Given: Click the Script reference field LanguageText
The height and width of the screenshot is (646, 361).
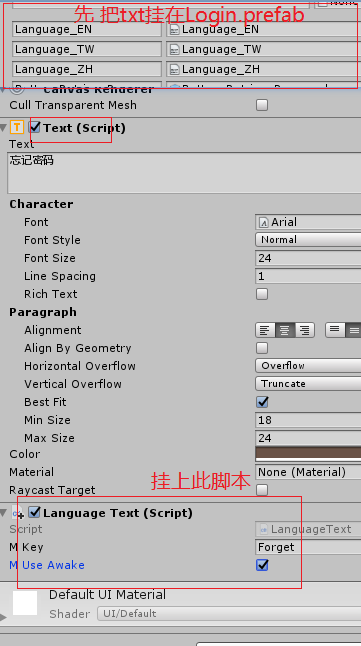Looking at the screenshot, I should pos(308,529).
